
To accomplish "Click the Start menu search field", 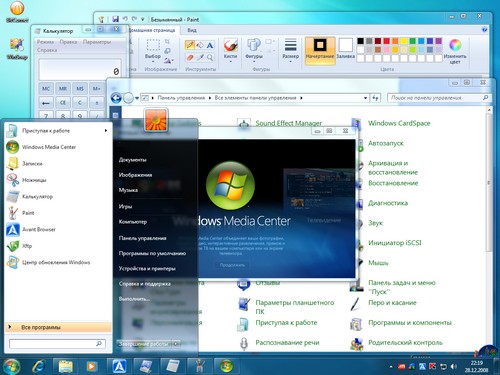I will [x=57, y=344].
